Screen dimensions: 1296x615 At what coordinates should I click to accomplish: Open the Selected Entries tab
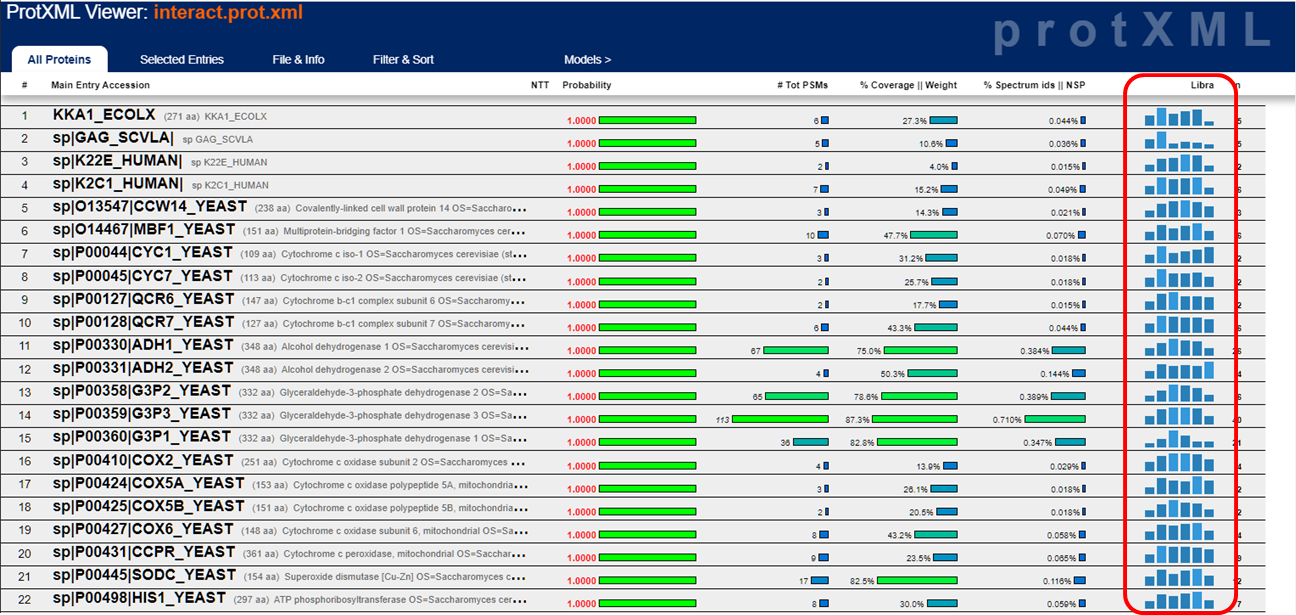(x=182, y=60)
